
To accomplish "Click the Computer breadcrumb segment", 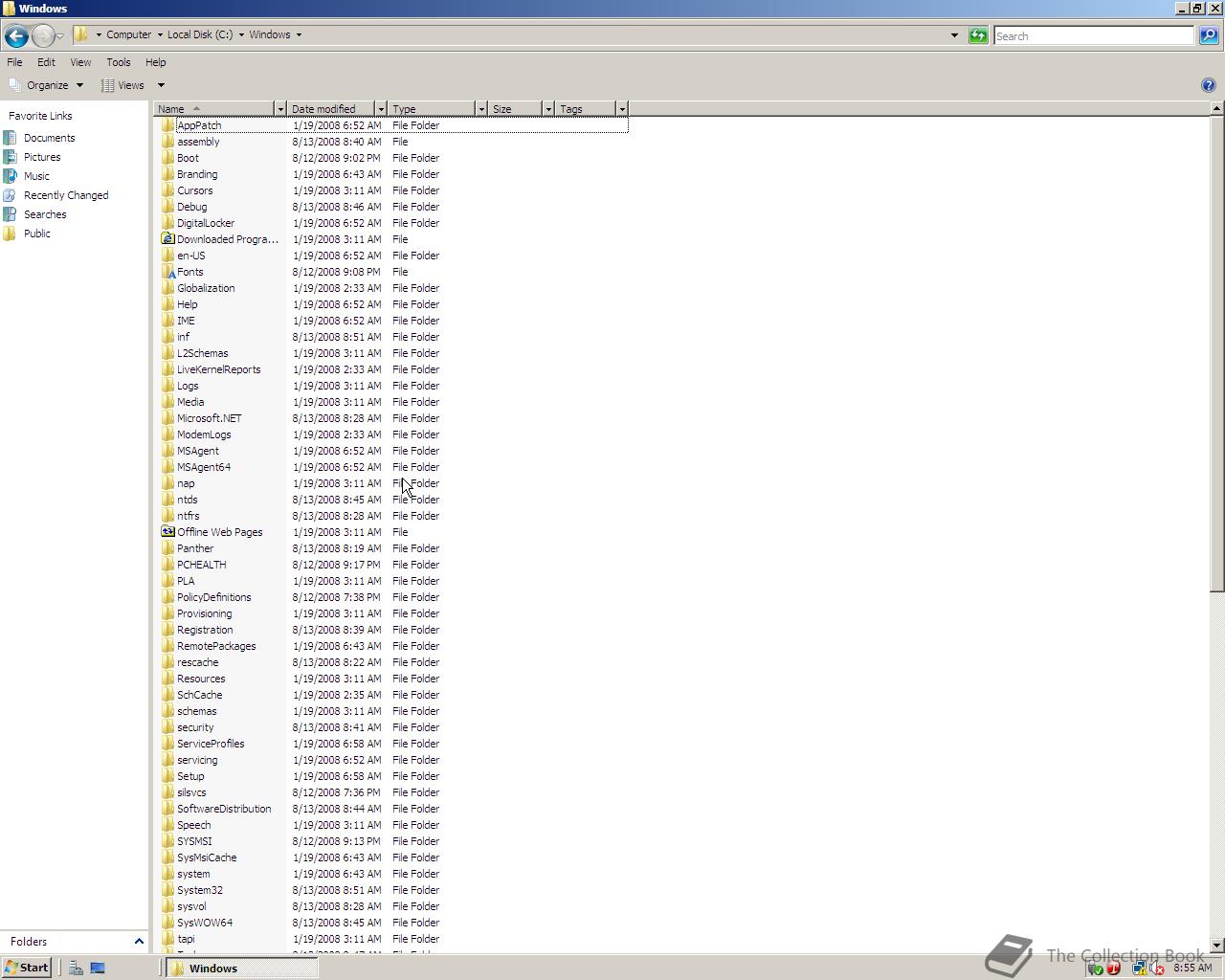I will 128,34.
